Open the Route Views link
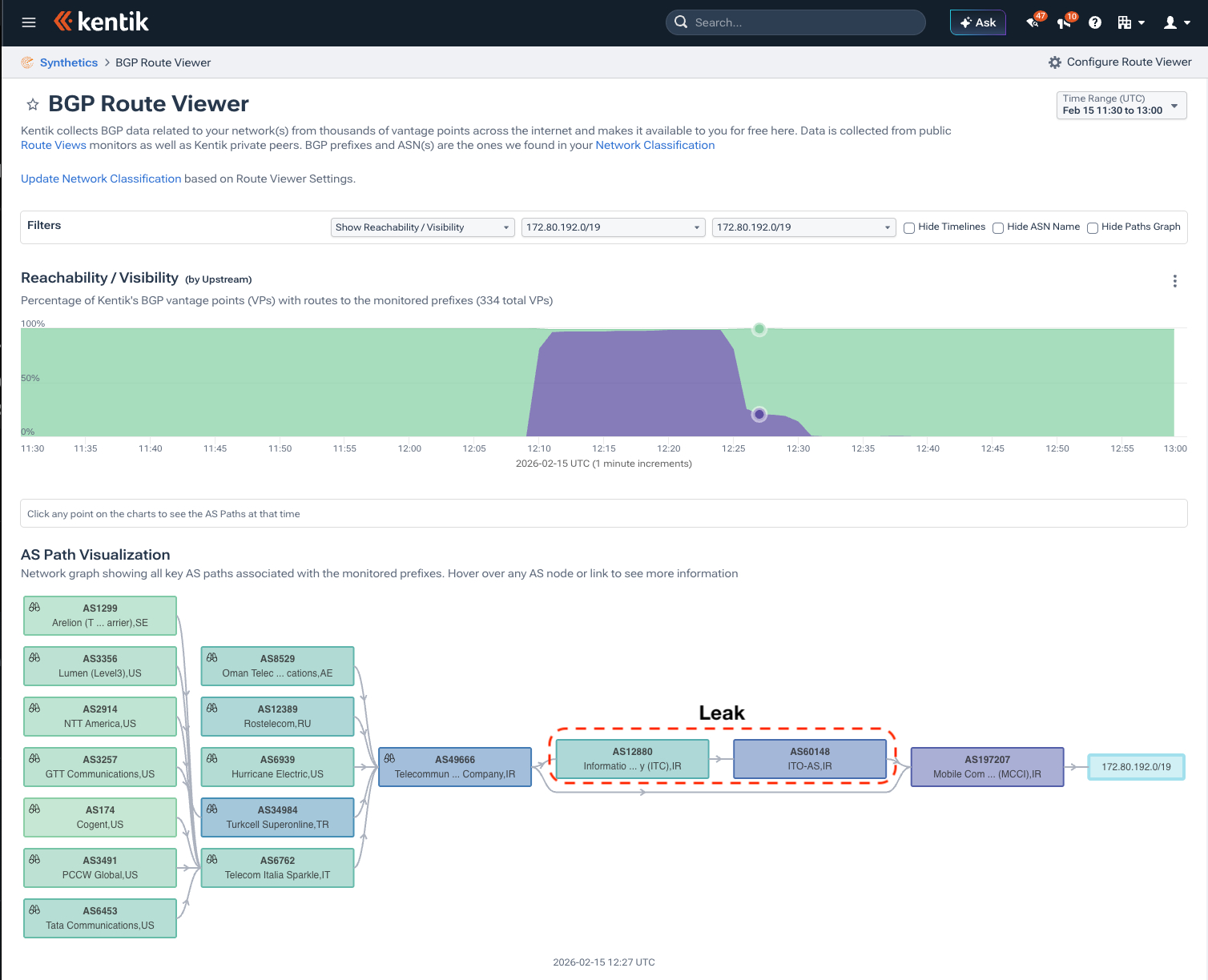Screen dimensions: 1208x980 53,145
